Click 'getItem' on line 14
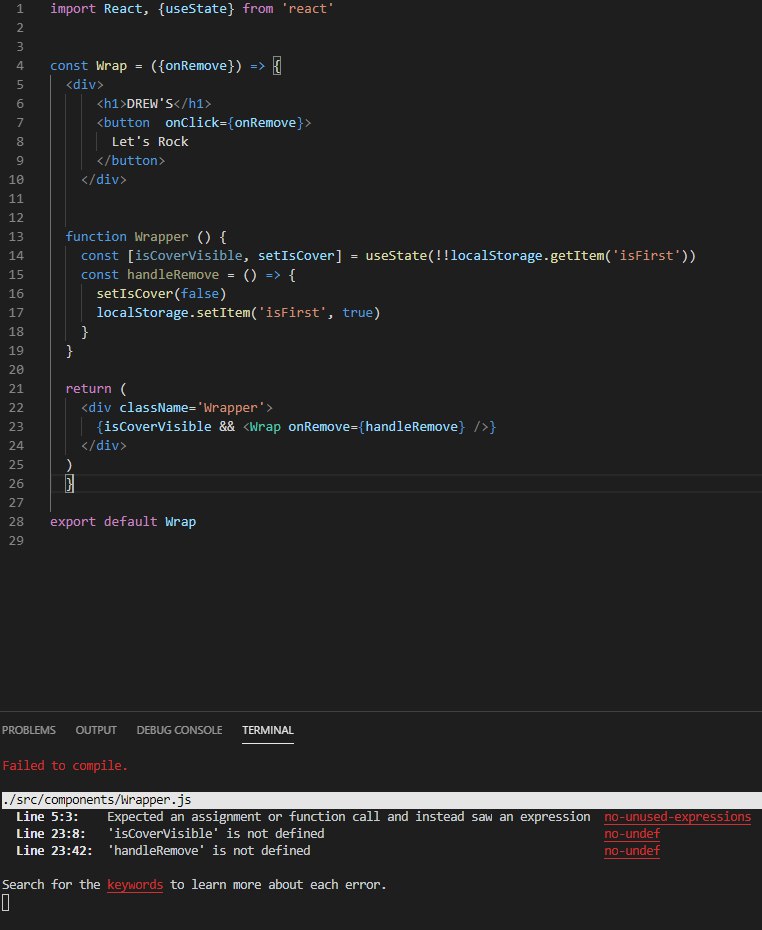The width and height of the screenshot is (762, 930). (577, 256)
